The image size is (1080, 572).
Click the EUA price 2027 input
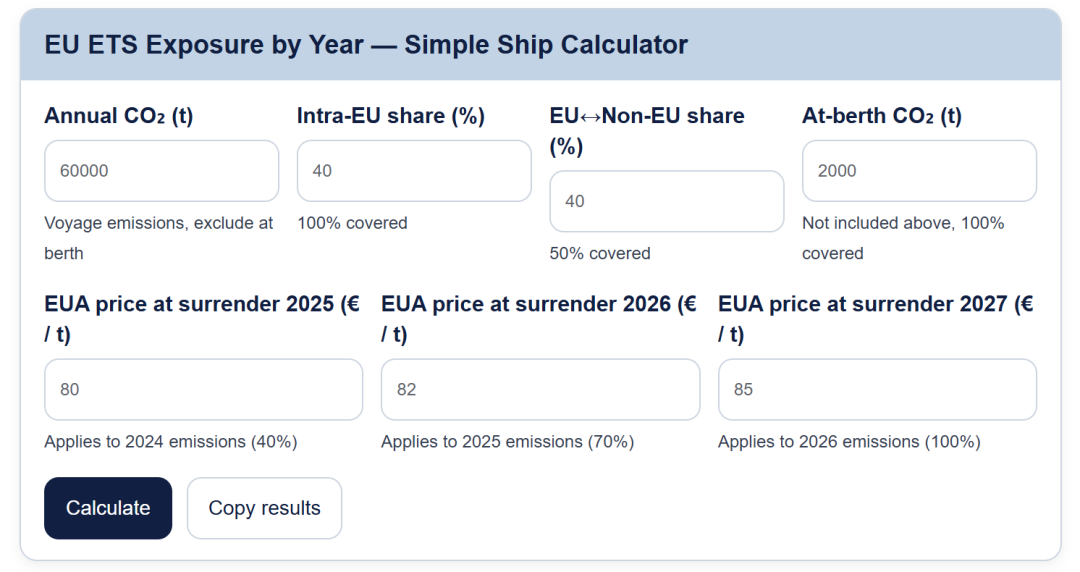coord(877,389)
